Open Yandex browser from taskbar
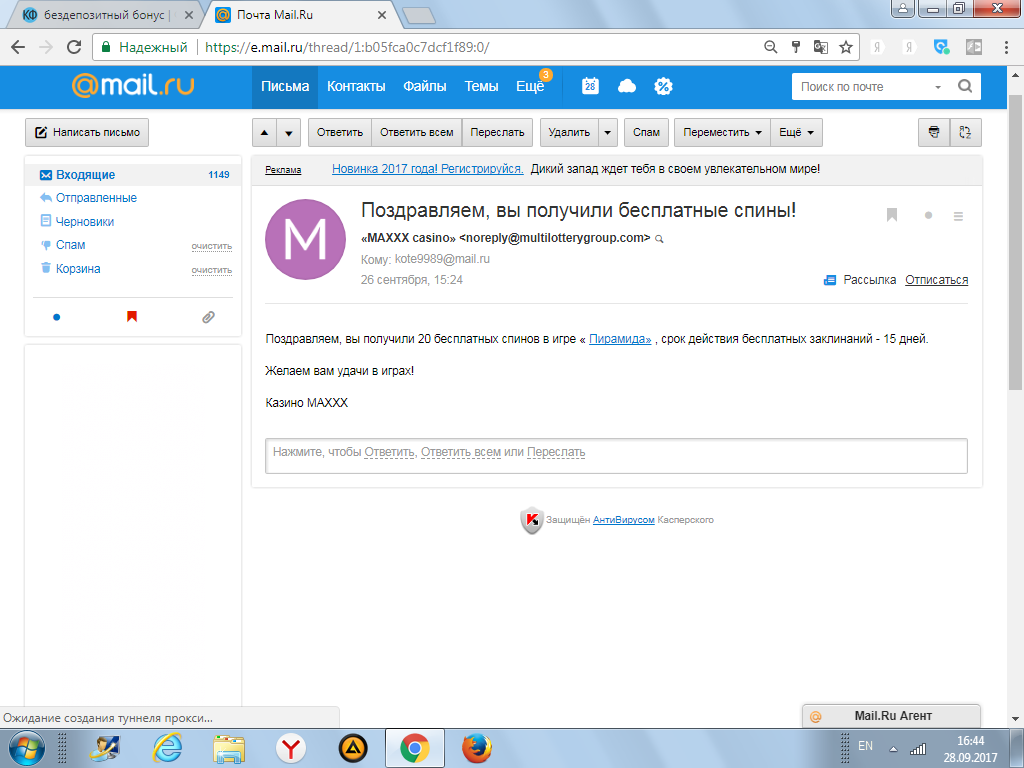This screenshot has height=768, width=1024. [291, 748]
